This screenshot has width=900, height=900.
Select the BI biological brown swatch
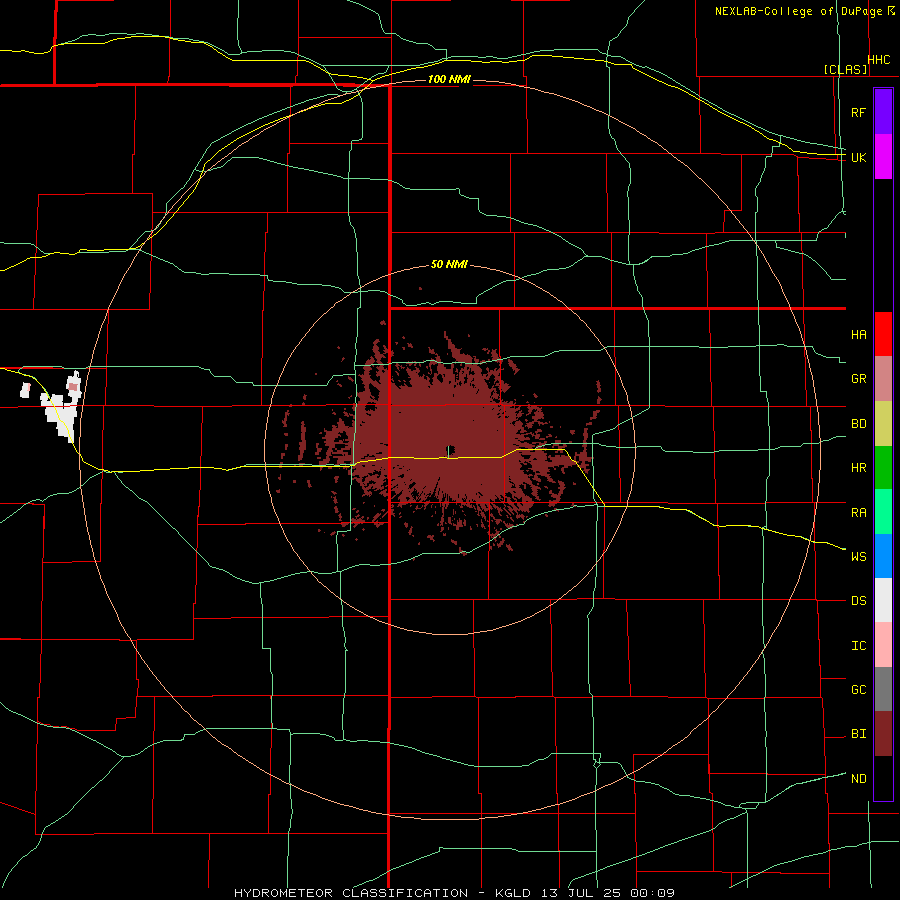point(883,734)
